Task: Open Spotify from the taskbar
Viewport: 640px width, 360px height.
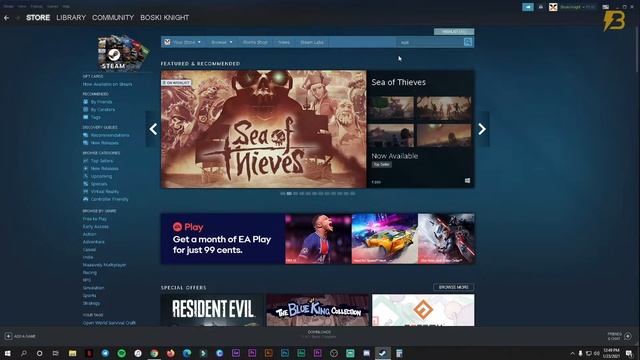Action: tap(122, 353)
